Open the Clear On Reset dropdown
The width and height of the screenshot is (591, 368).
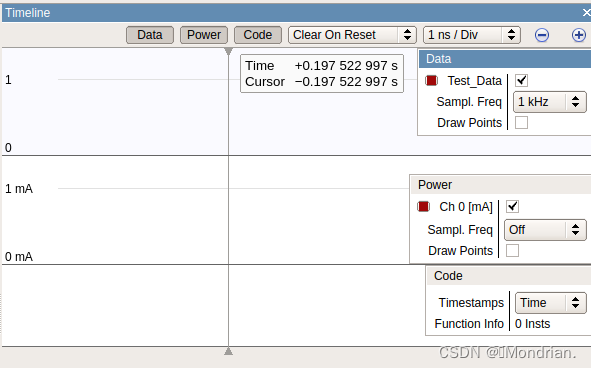click(352, 35)
